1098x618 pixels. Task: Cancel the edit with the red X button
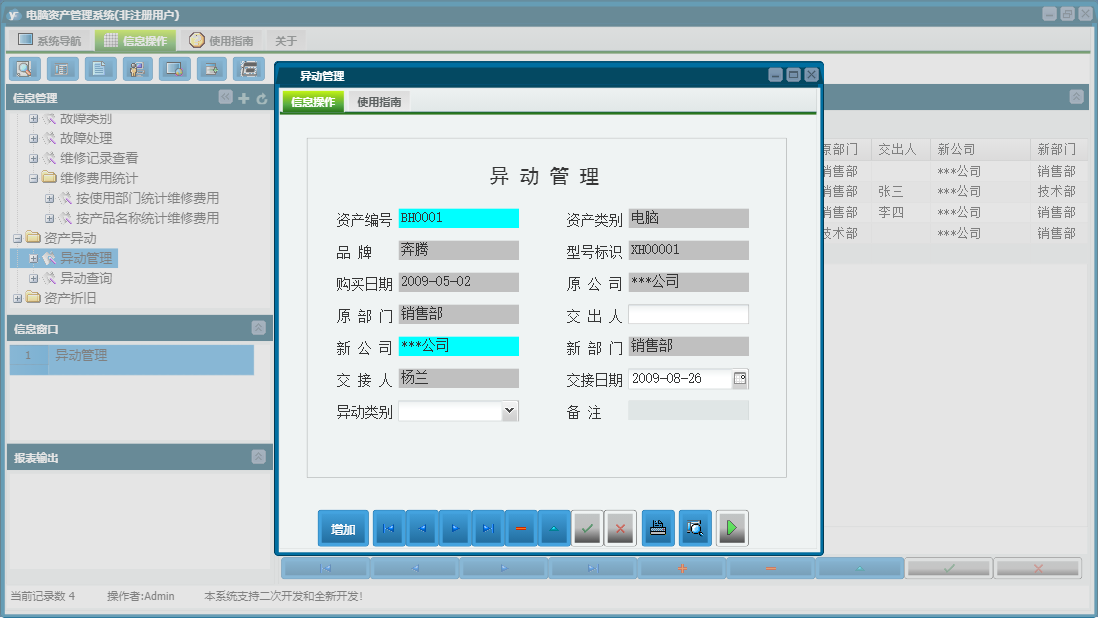pos(620,527)
